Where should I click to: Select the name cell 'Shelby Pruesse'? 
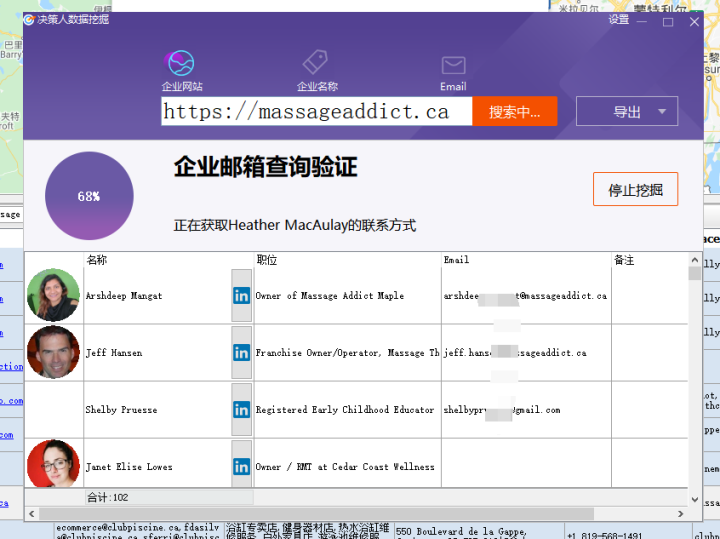[x=158, y=410]
